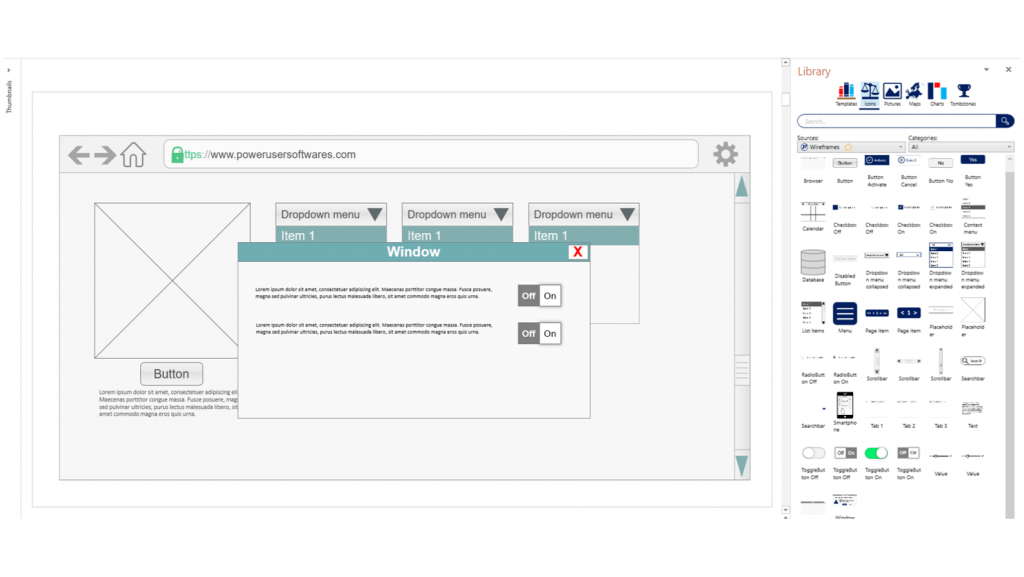
Task: Select the horizontal Value slider item
Action: 940,457
